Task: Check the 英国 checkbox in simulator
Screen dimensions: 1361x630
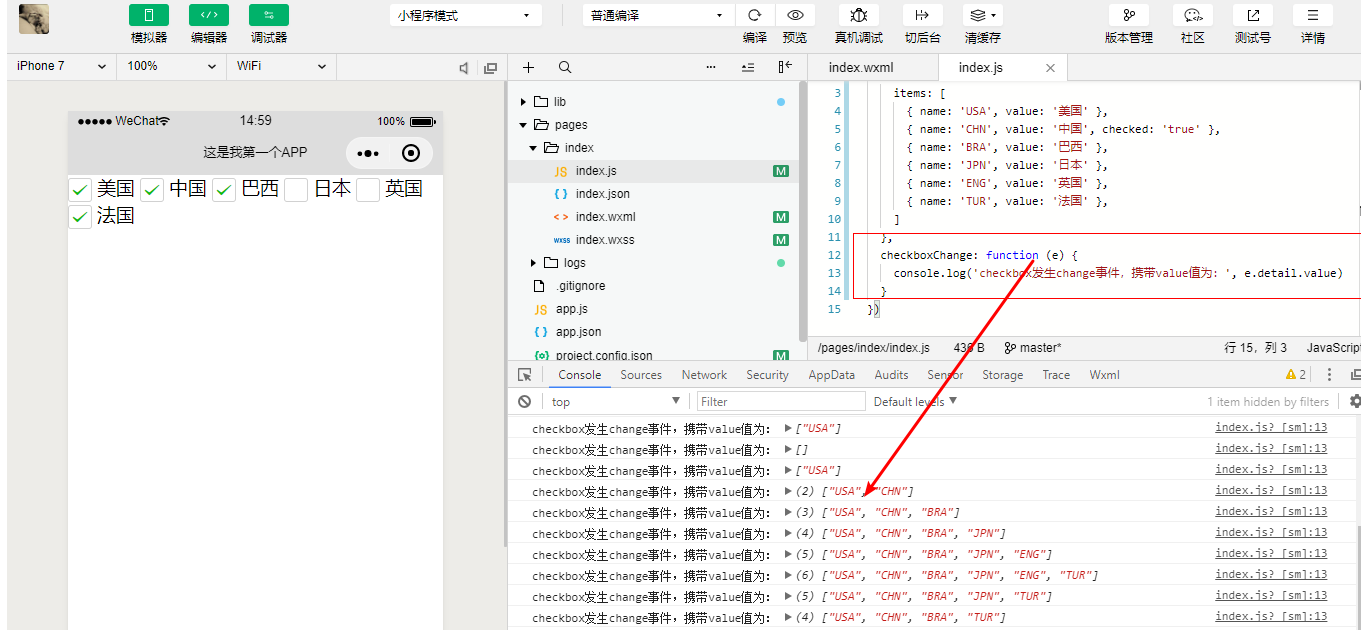Action: [x=368, y=189]
